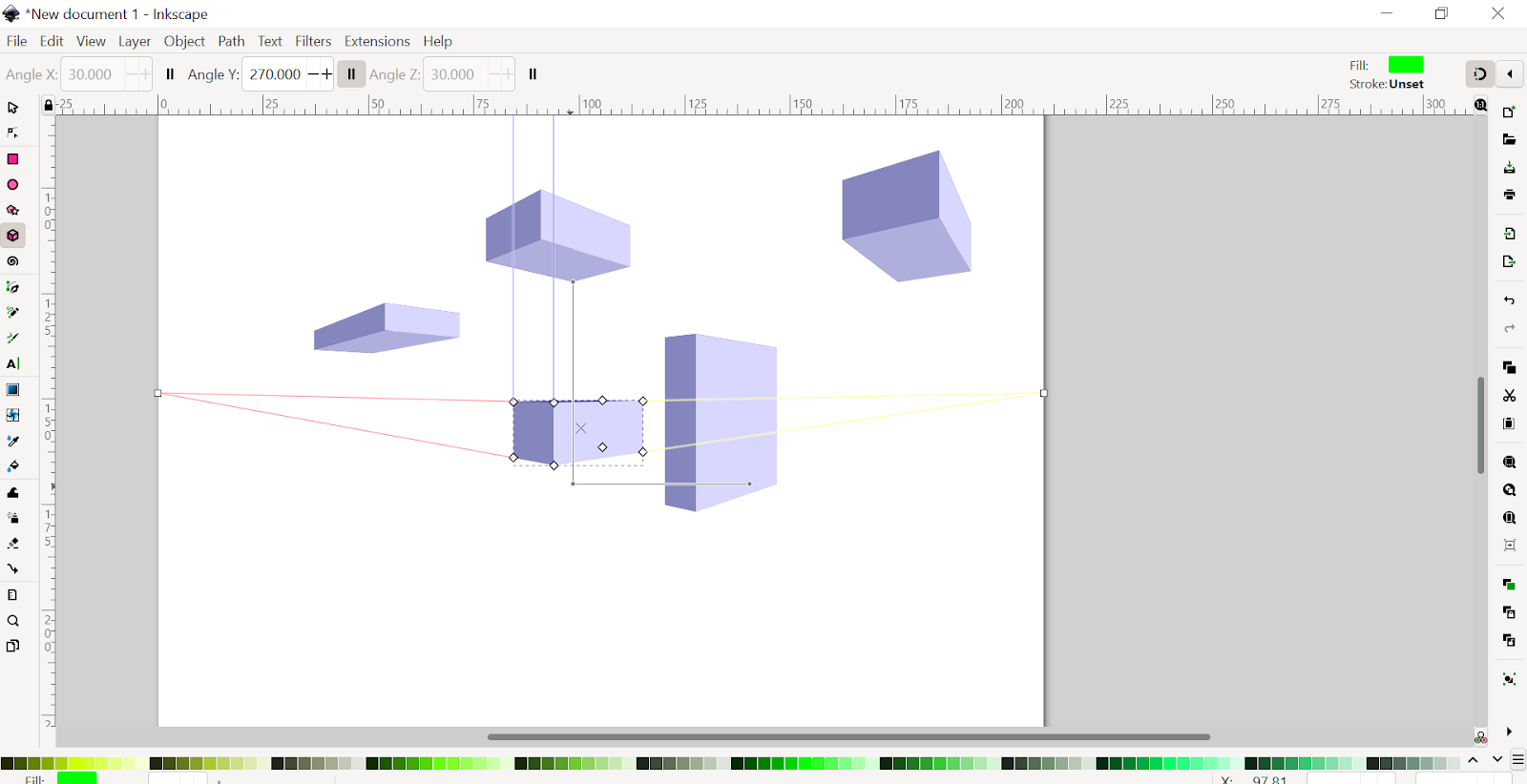The image size is (1527, 784).
Task: Select the Node editing tool
Action: click(13, 134)
